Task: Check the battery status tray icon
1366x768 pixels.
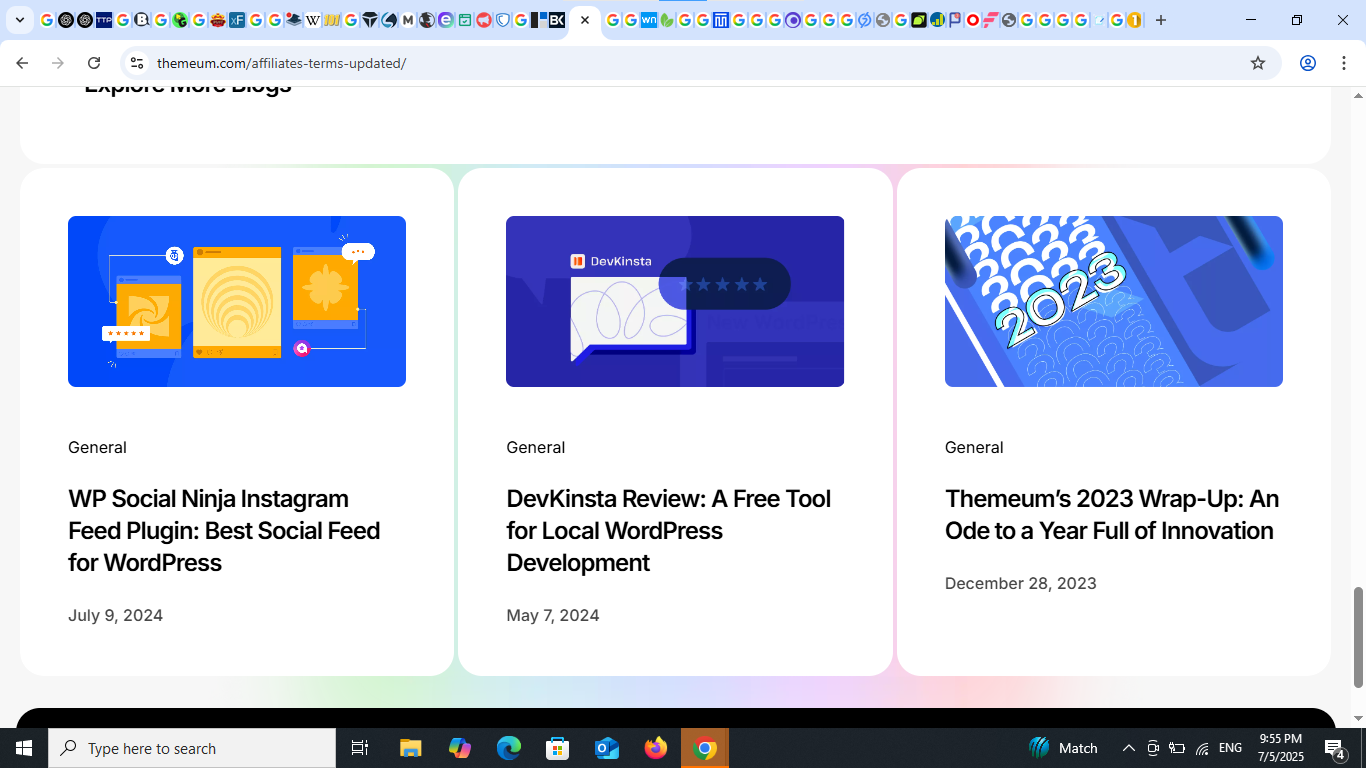Action: (1177, 748)
